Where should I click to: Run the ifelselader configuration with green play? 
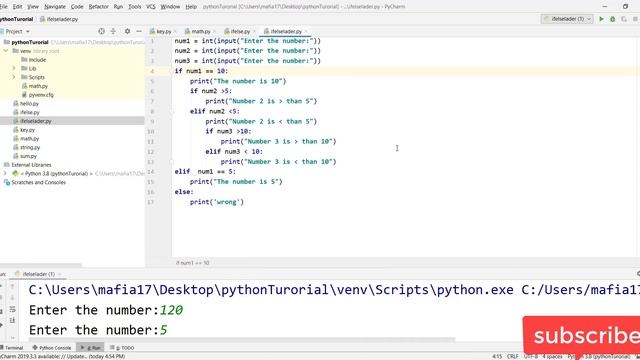[x=601, y=19]
